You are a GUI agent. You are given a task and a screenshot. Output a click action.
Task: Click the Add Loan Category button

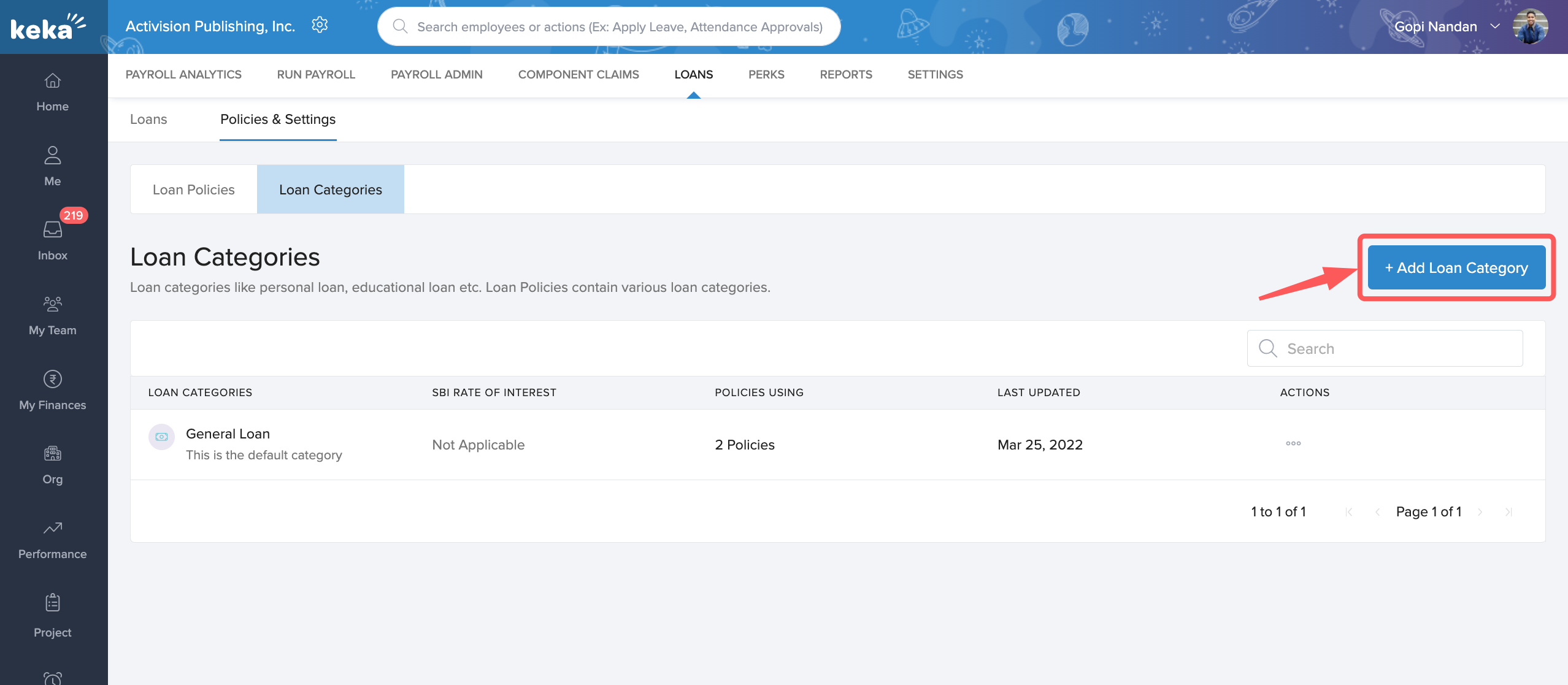pyautogui.click(x=1456, y=268)
